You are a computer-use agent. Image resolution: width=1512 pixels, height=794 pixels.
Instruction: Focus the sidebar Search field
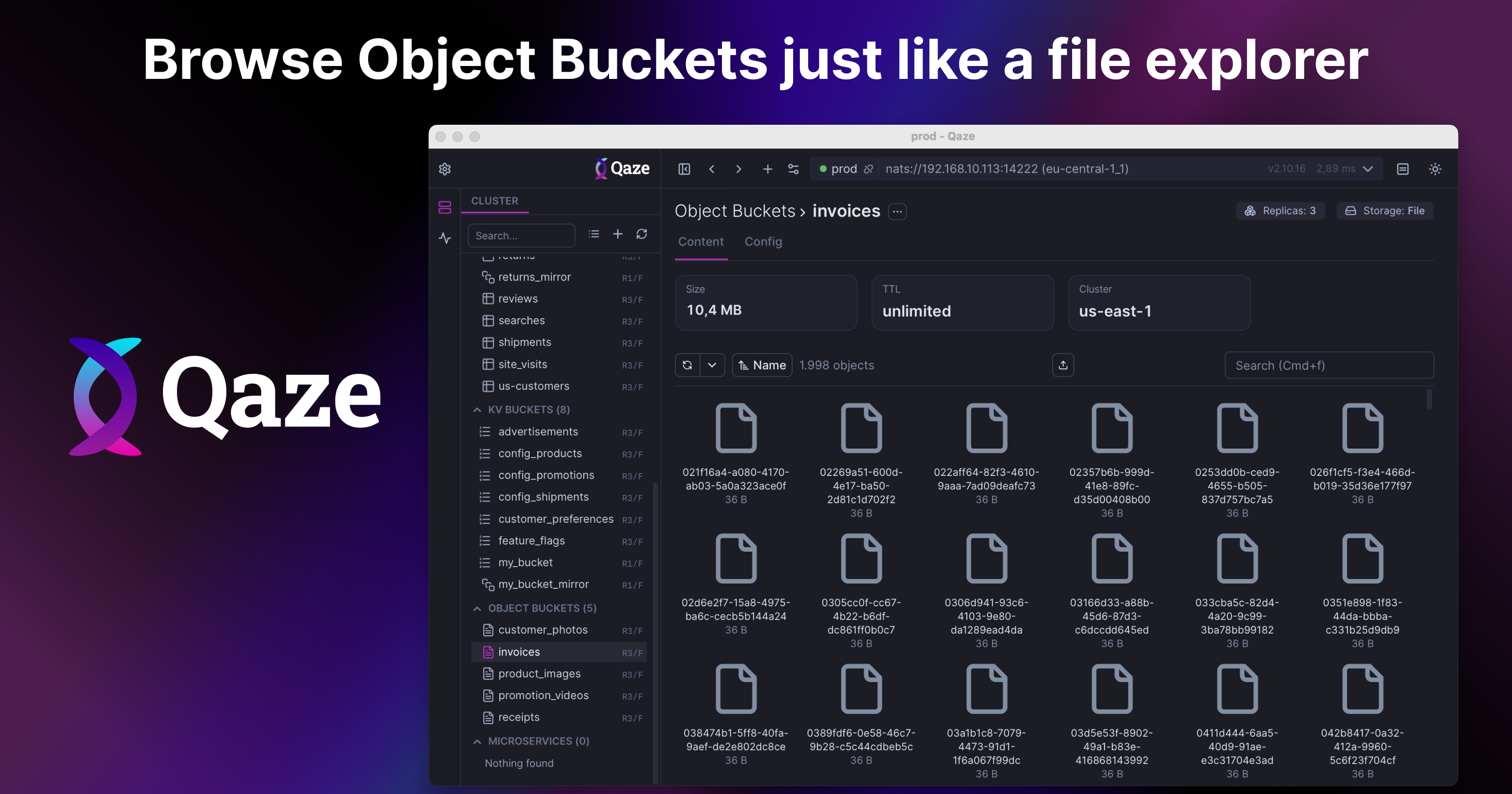521,235
